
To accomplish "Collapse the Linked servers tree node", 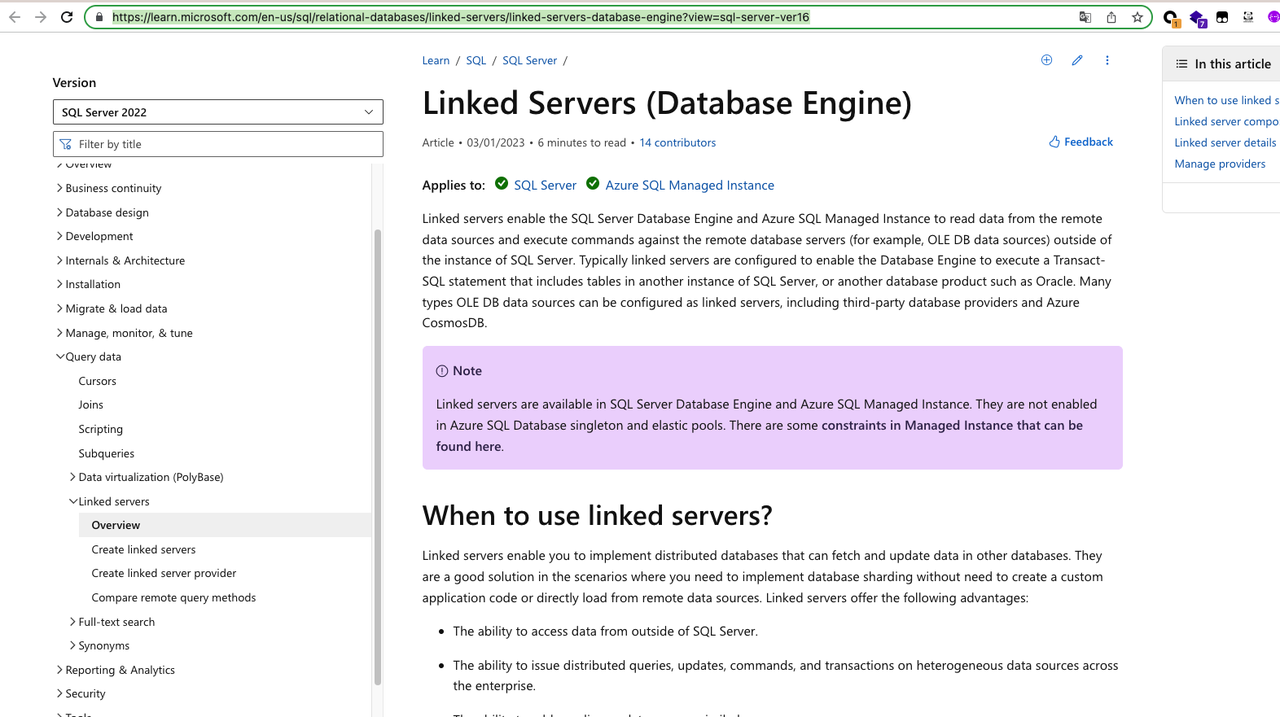I will (73, 501).
